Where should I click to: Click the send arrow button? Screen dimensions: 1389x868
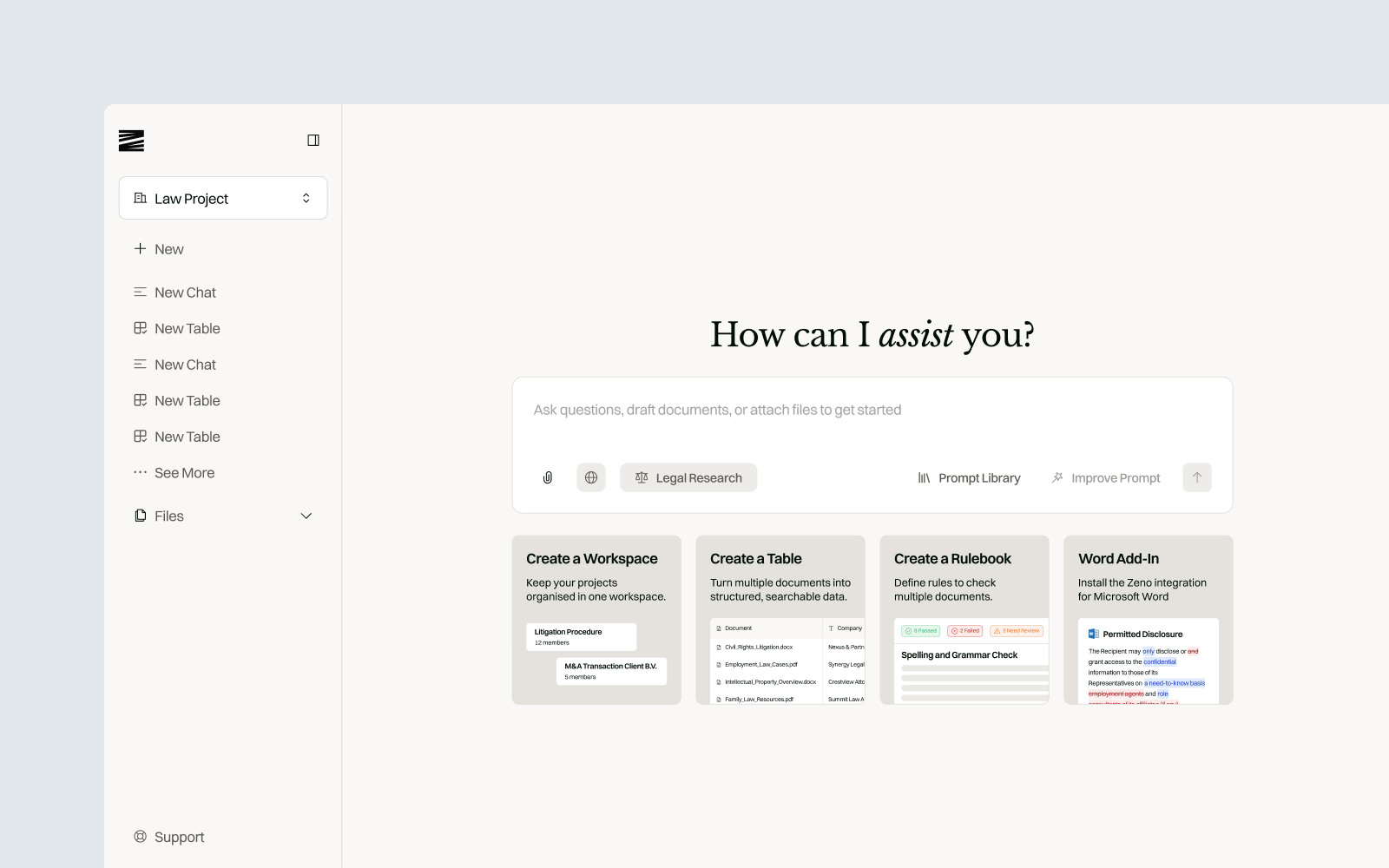tap(1197, 477)
